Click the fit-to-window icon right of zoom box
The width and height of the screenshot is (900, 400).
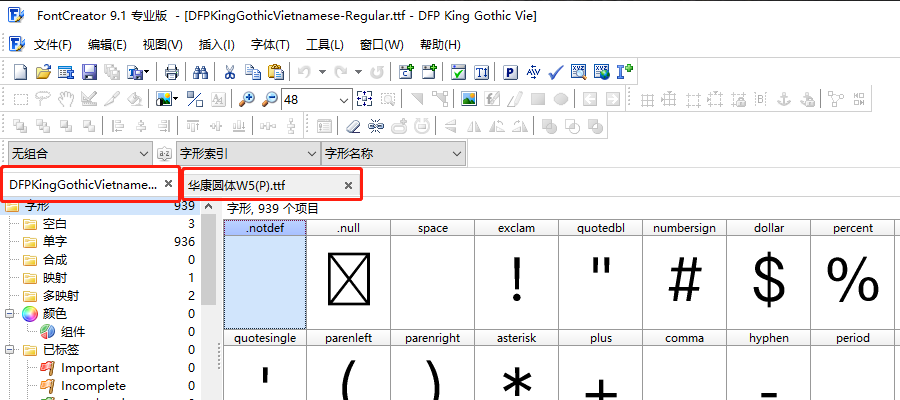pyautogui.click(x=364, y=99)
